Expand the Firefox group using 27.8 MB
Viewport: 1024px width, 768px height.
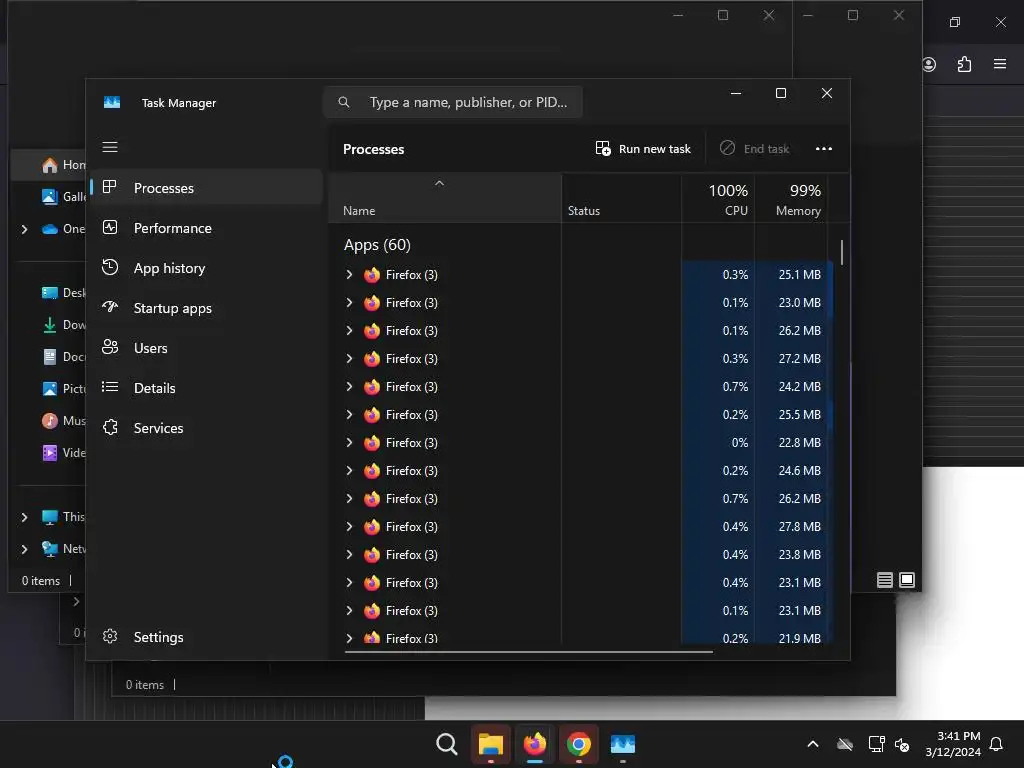pyautogui.click(x=349, y=526)
